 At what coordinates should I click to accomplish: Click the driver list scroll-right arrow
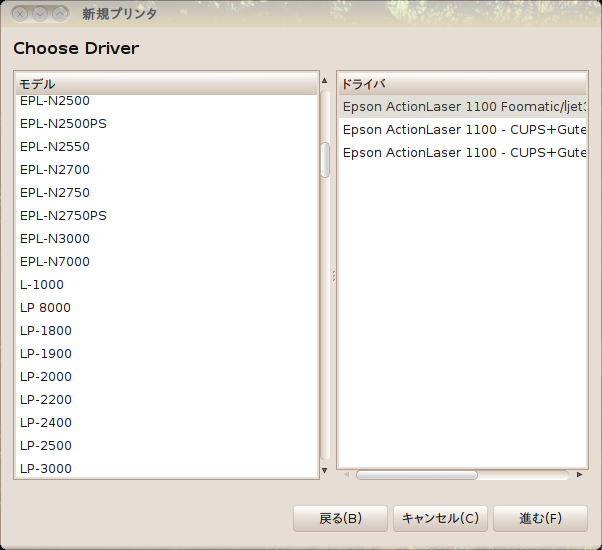579,475
